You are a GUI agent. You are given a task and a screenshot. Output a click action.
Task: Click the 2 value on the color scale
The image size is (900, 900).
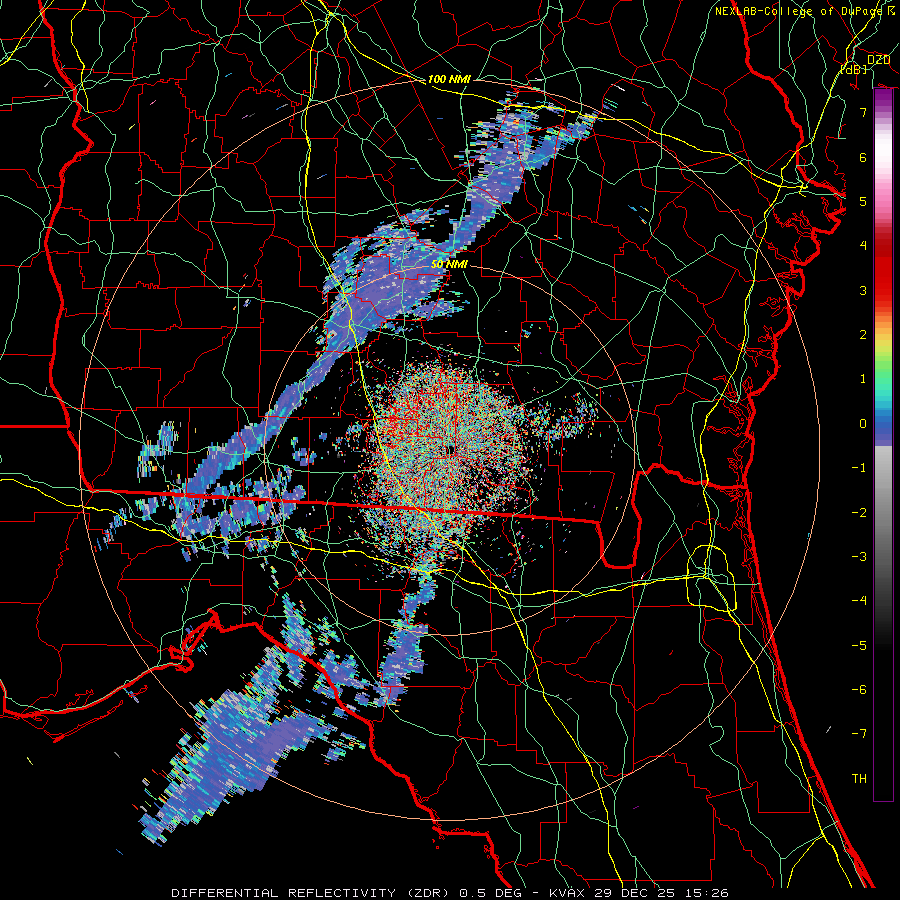pos(863,335)
